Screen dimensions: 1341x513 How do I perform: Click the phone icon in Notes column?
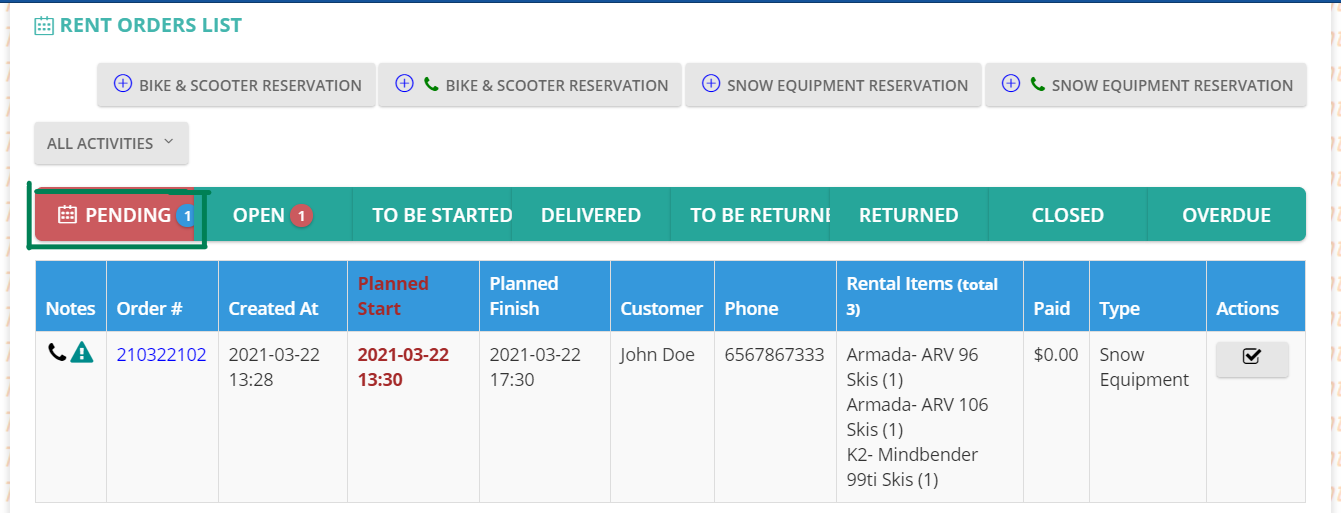56,352
